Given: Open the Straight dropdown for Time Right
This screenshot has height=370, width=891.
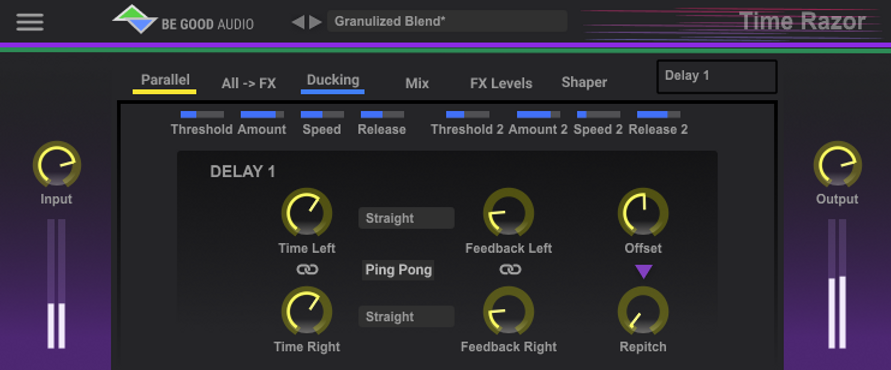Looking at the screenshot, I should click(406, 317).
